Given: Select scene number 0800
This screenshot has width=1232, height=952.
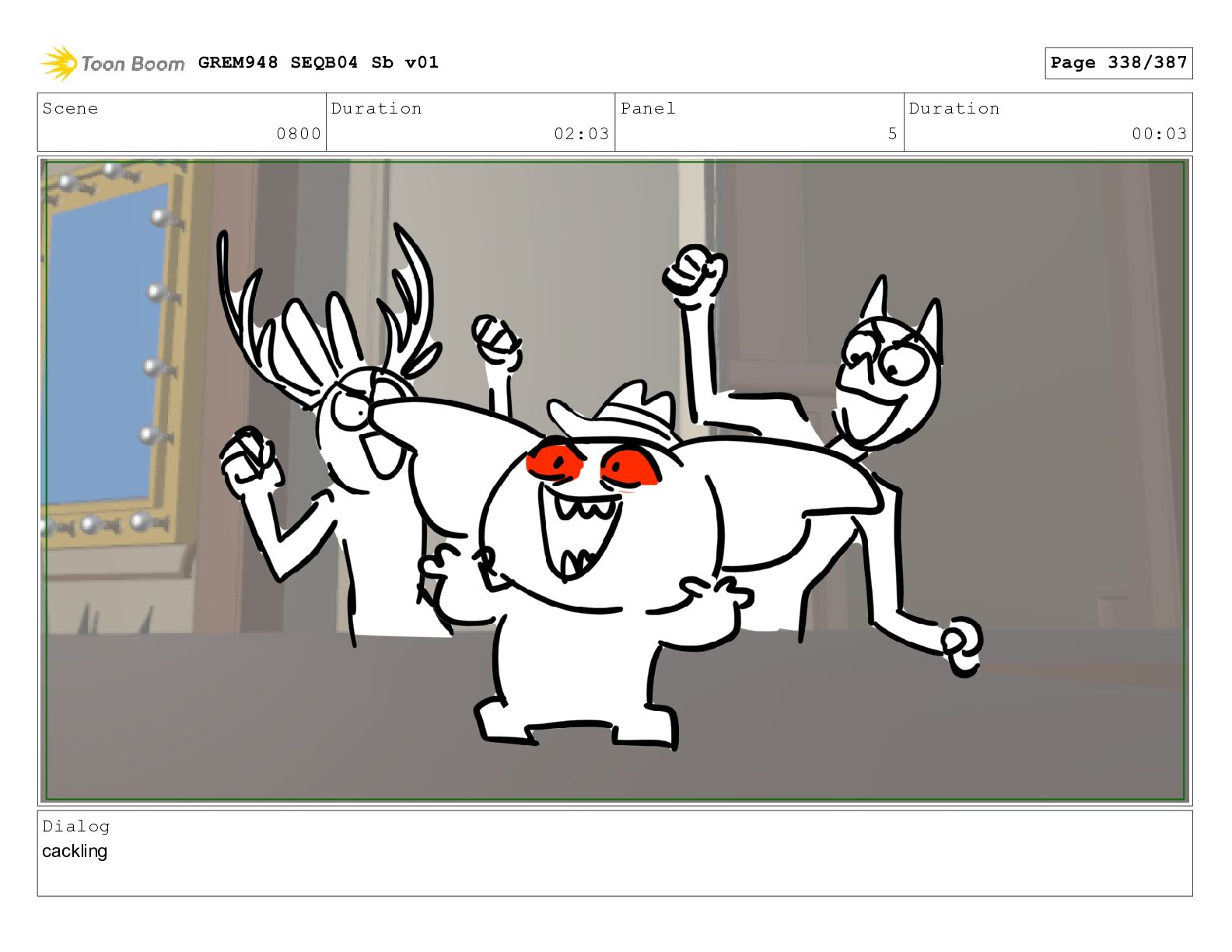Looking at the screenshot, I should (x=299, y=134).
